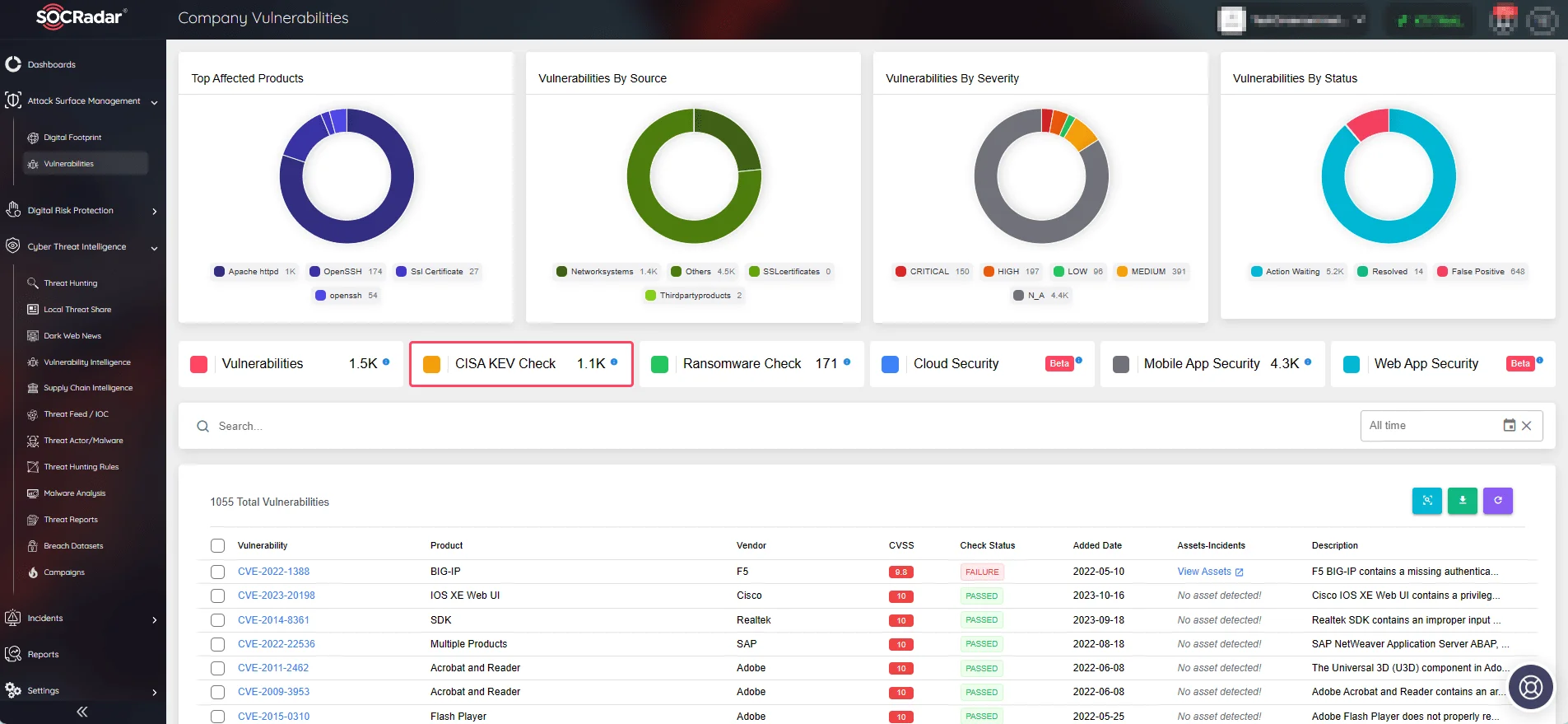
Task: Open the External link icon beside View Assets
Action: click(x=1240, y=572)
